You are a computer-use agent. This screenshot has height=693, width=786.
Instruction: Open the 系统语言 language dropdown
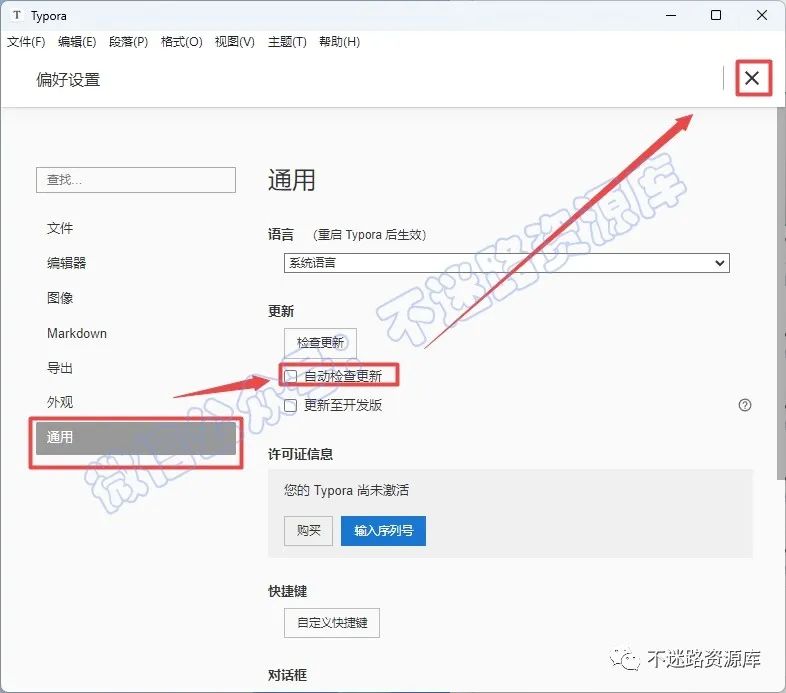pyautogui.click(x=507, y=263)
